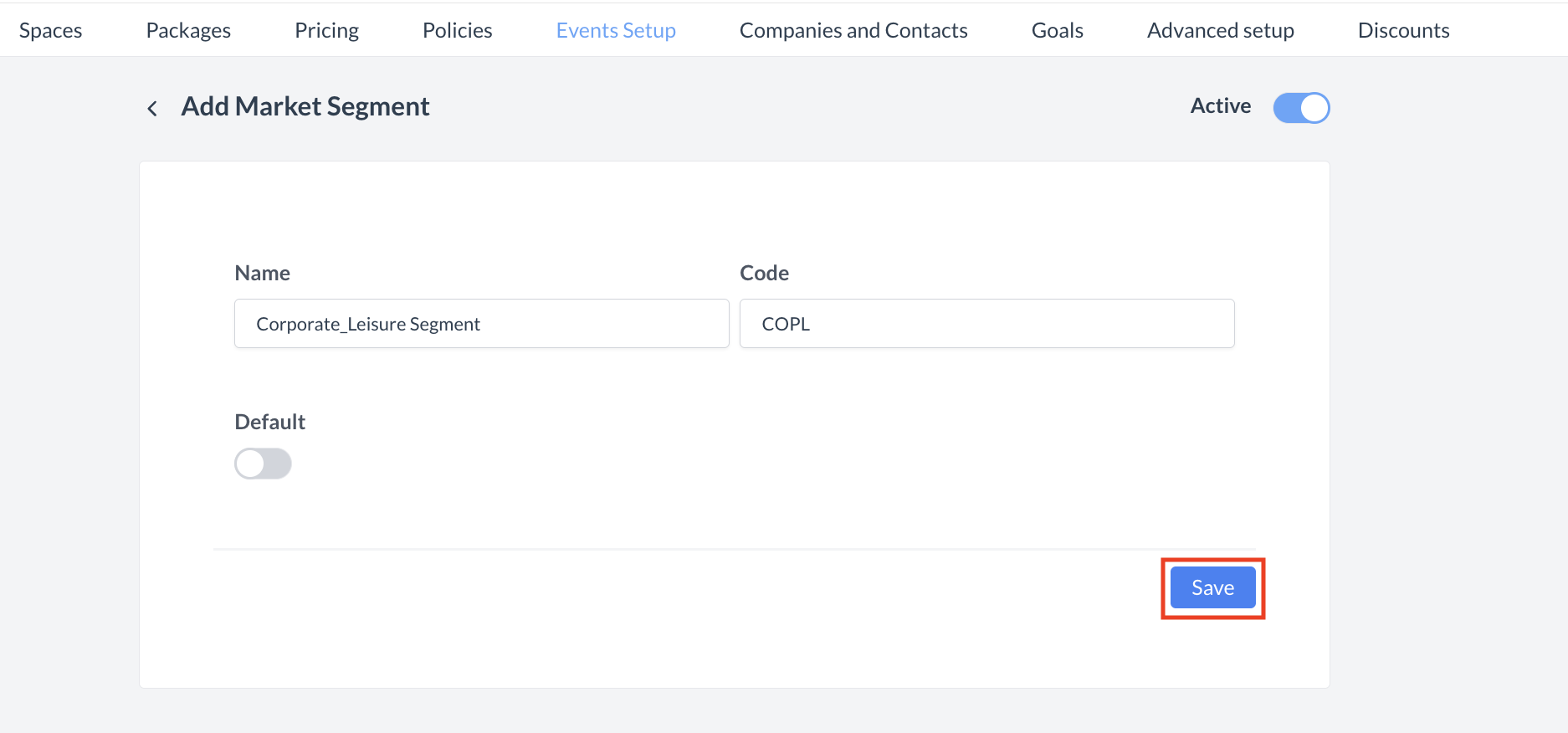Image resolution: width=1568 pixels, height=733 pixels.
Task: Enable the Default toggle switch
Action: pos(263,464)
